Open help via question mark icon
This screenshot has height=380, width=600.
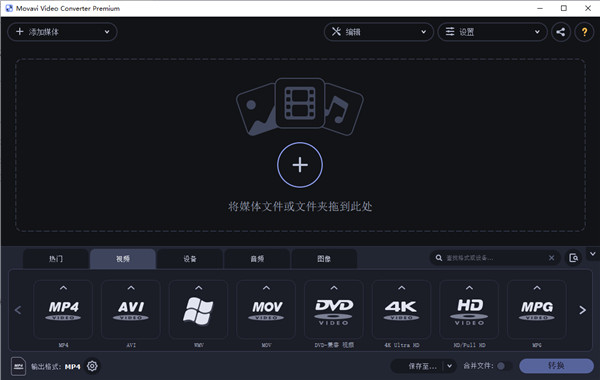(584, 32)
